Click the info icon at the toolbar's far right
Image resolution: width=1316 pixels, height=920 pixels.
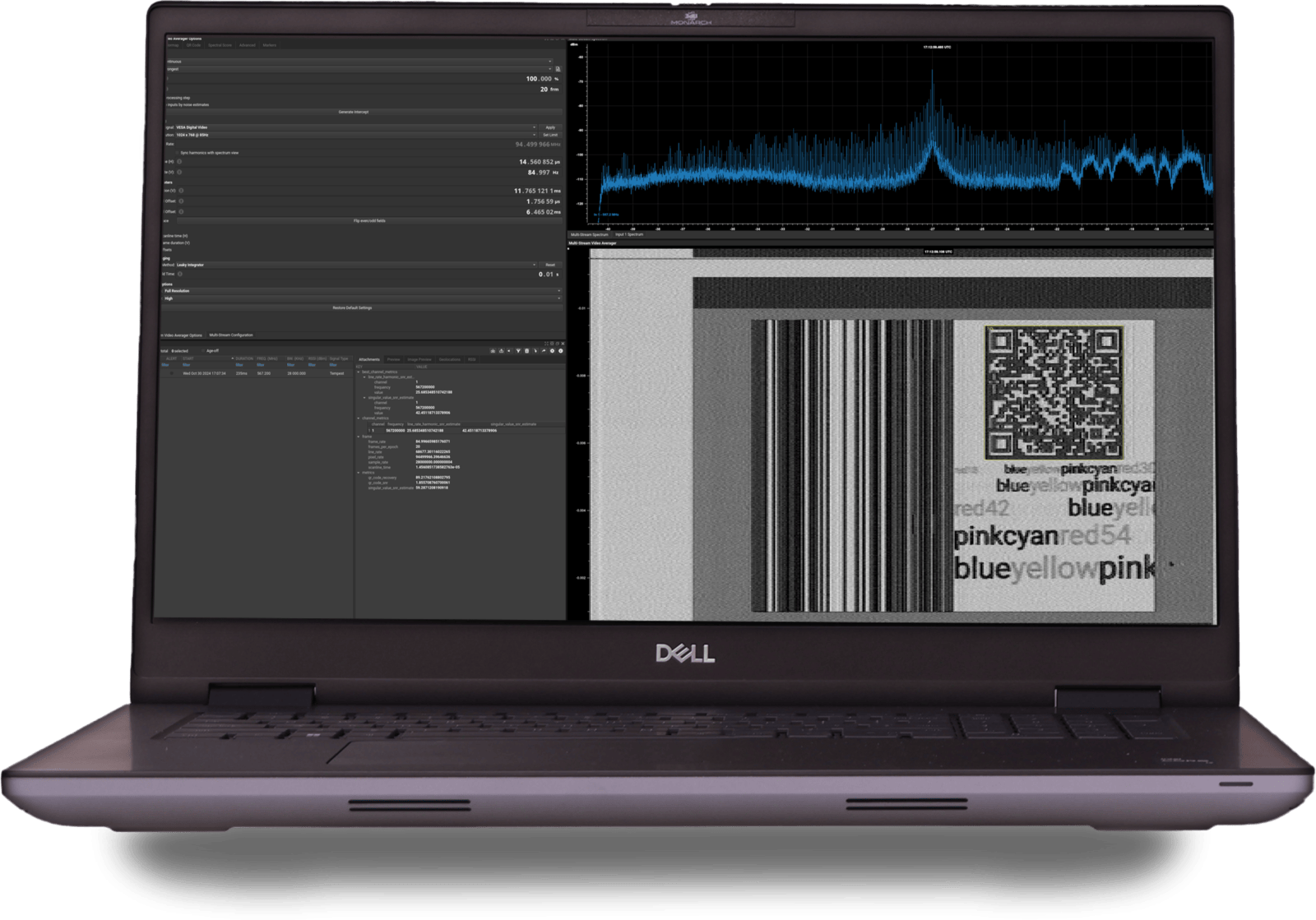[x=560, y=351]
